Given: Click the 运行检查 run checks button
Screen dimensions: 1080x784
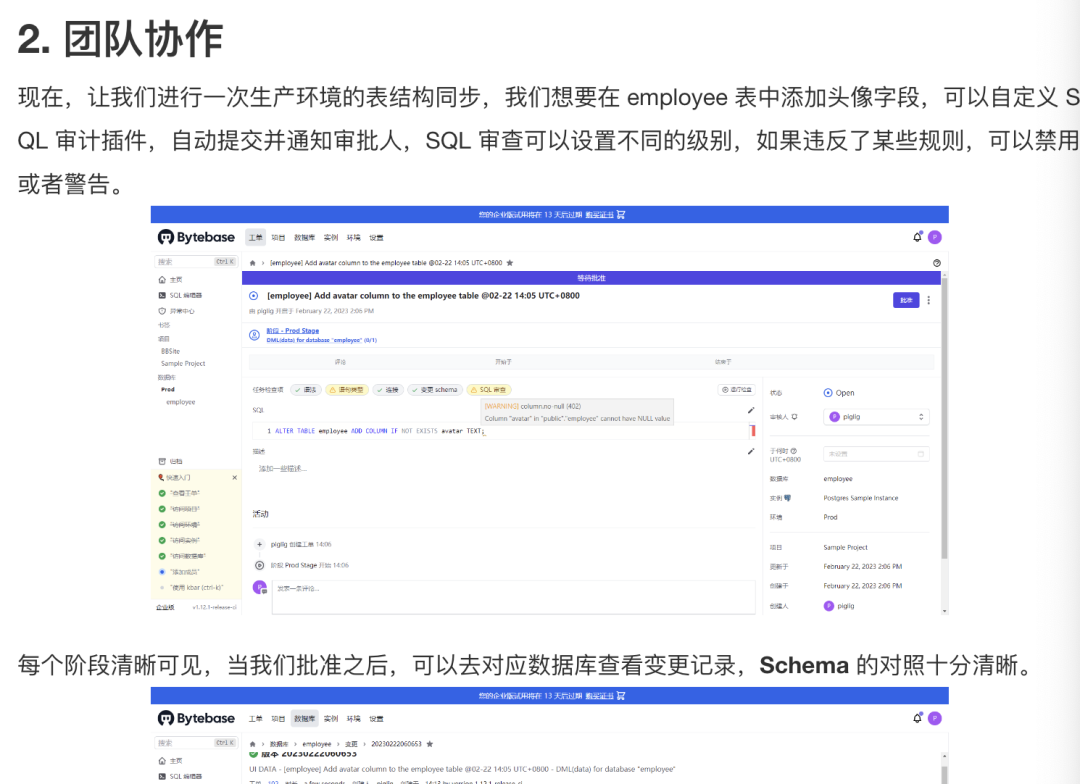Looking at the screenshot, I should coord(737,390).
